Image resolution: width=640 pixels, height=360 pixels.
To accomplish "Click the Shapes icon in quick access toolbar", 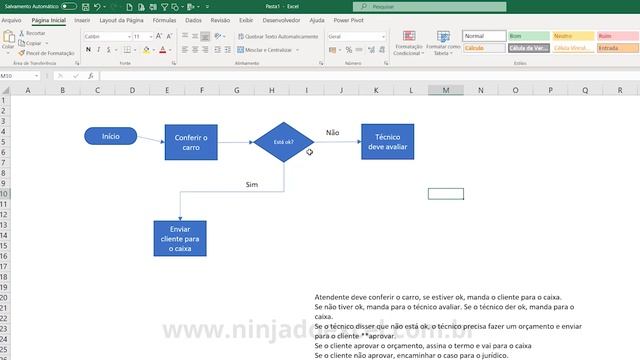I will (175, 7).
